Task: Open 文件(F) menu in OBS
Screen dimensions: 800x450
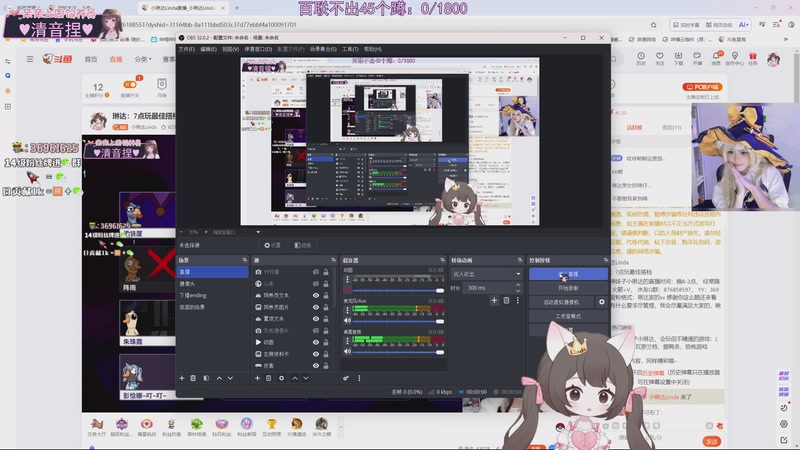Action: click(x=186, y=49)
